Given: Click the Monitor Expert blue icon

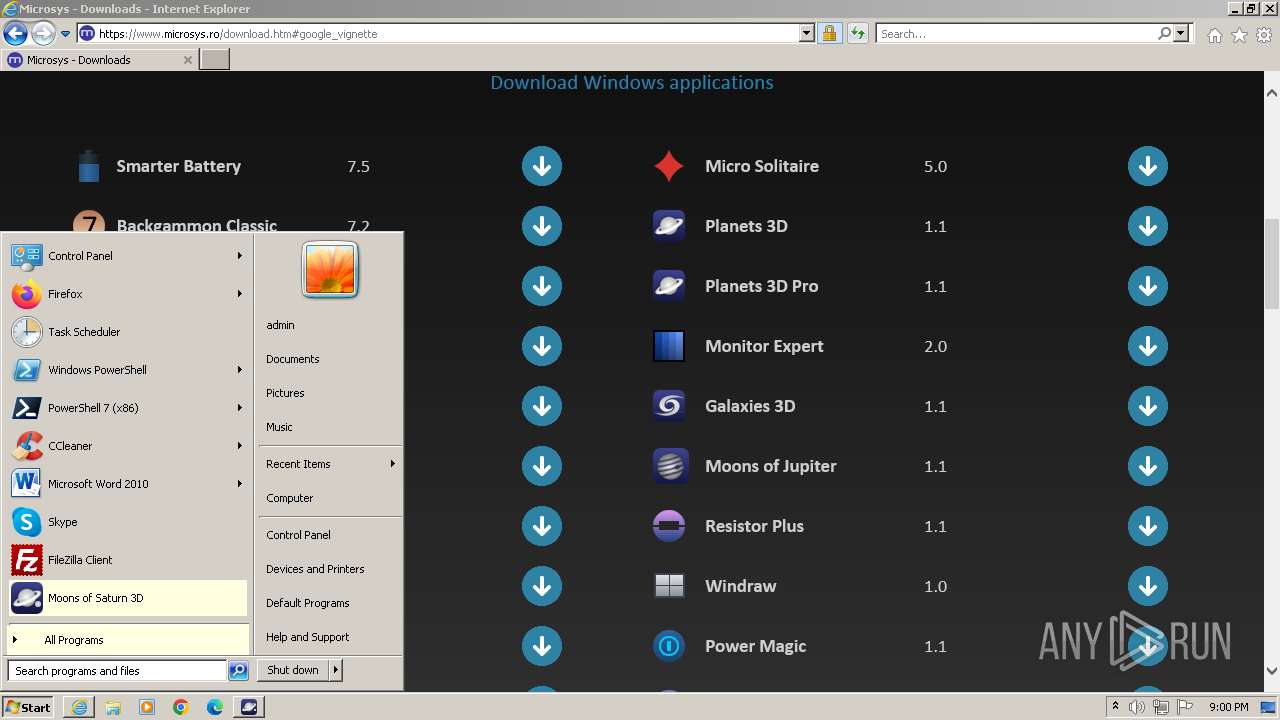Looking at the screenshot, I should point(669,346).
